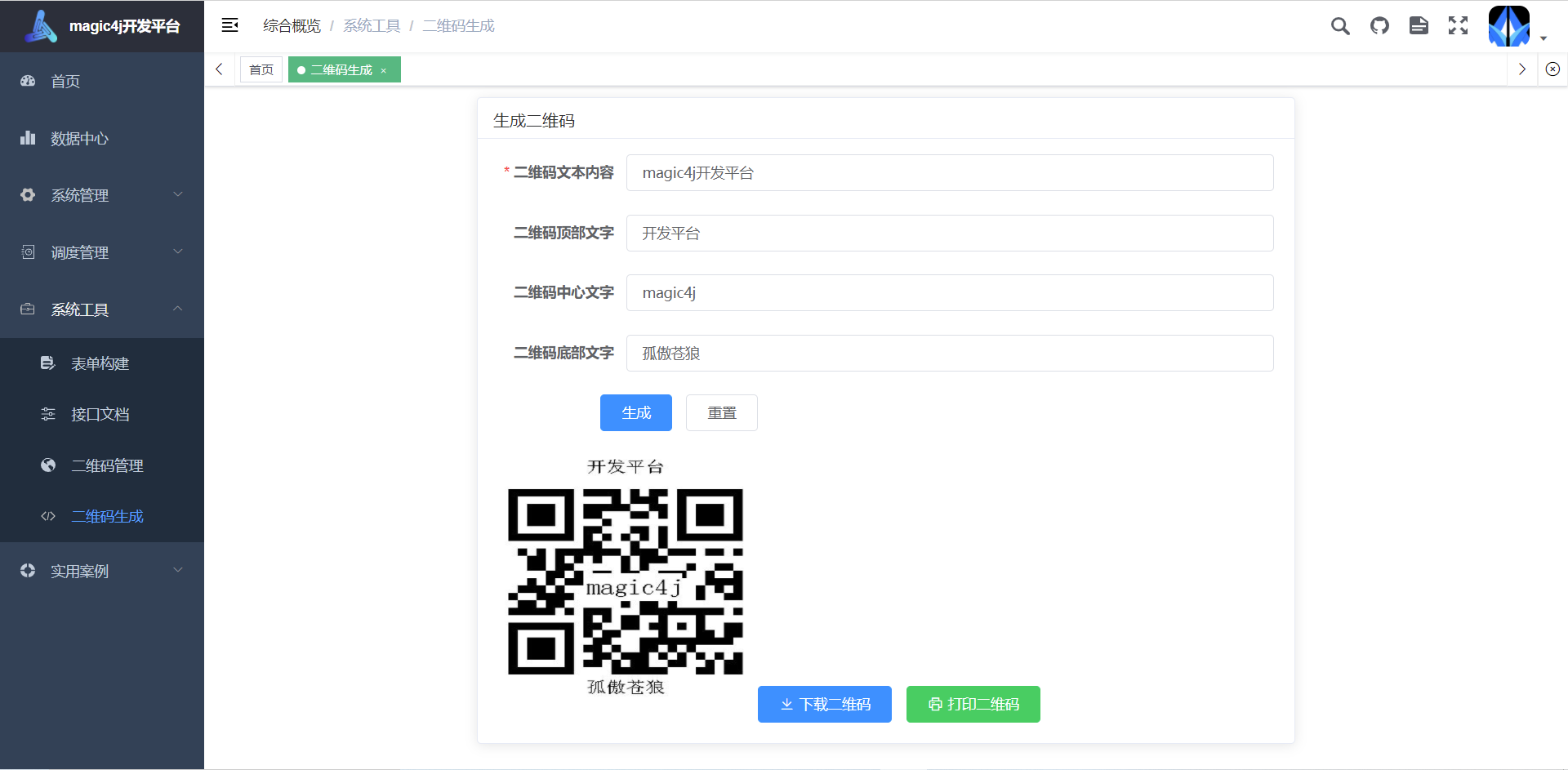Toggle the sidebar collapse hamburger icon

[230, 25]
